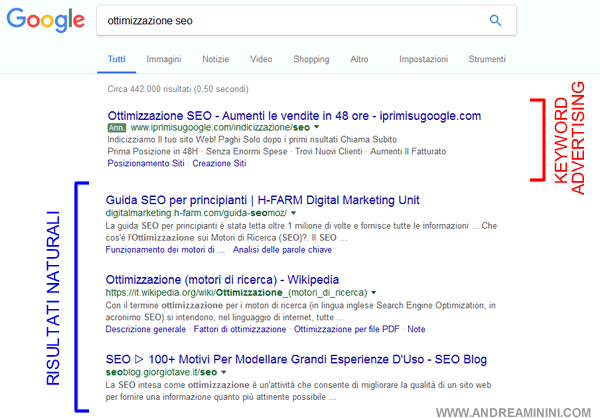Switch to the Immagini tab
The height and width of the screenshot is (418, 600).
click(x=163, y=60)
